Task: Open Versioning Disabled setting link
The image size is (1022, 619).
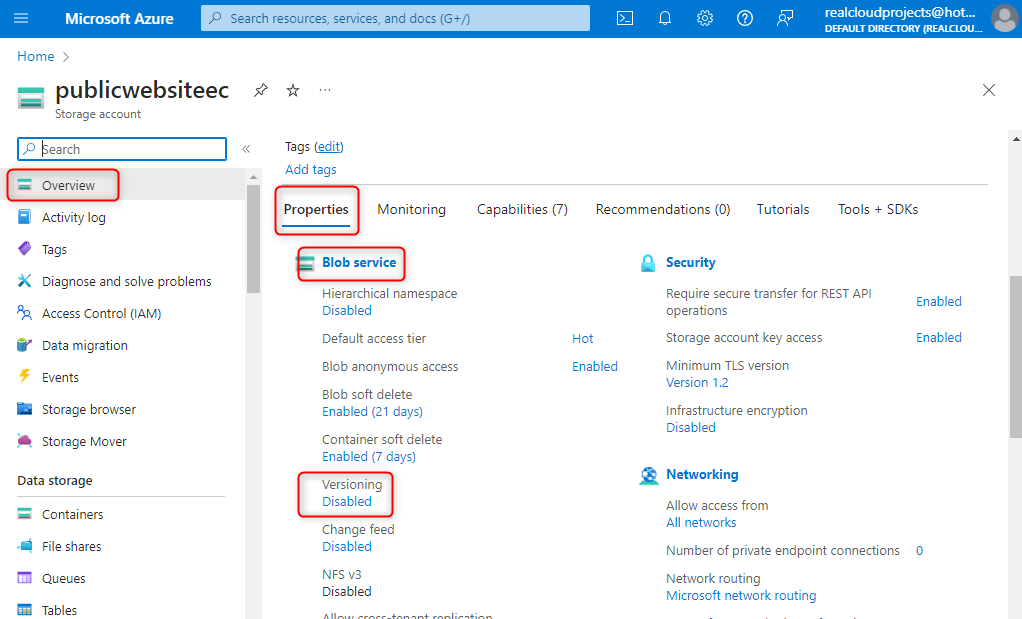Action: pyautogui.click(x=347, y=502)
